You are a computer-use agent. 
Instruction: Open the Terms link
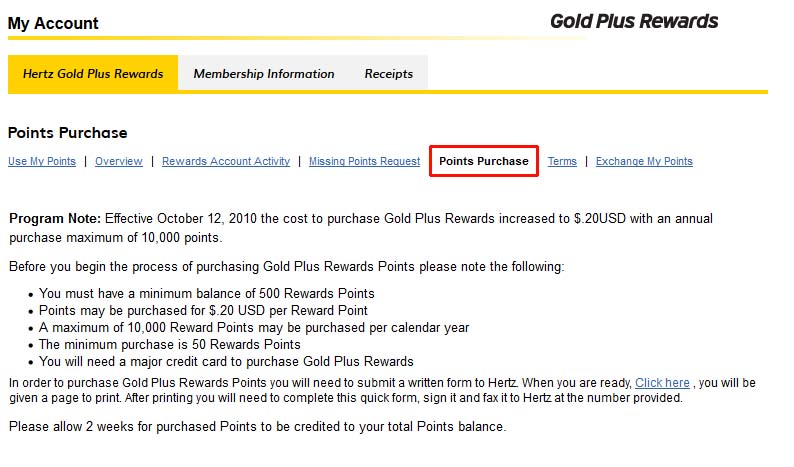(562, 161)
